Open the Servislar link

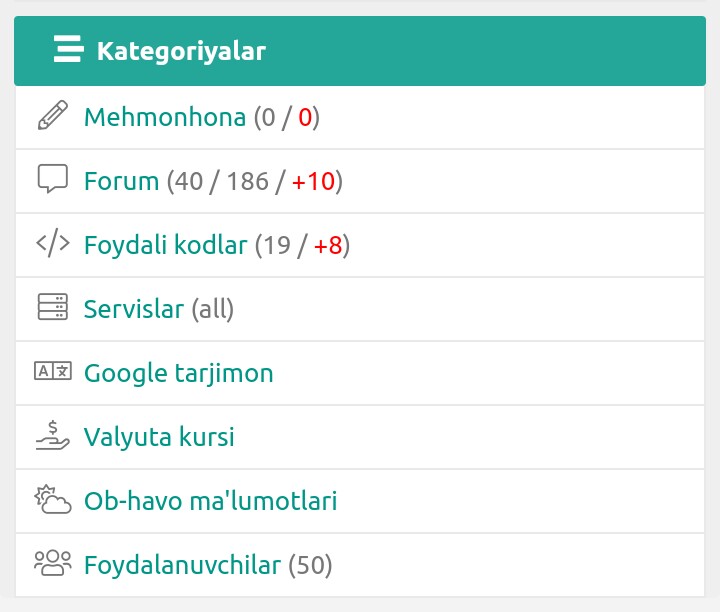click(134, 309)
